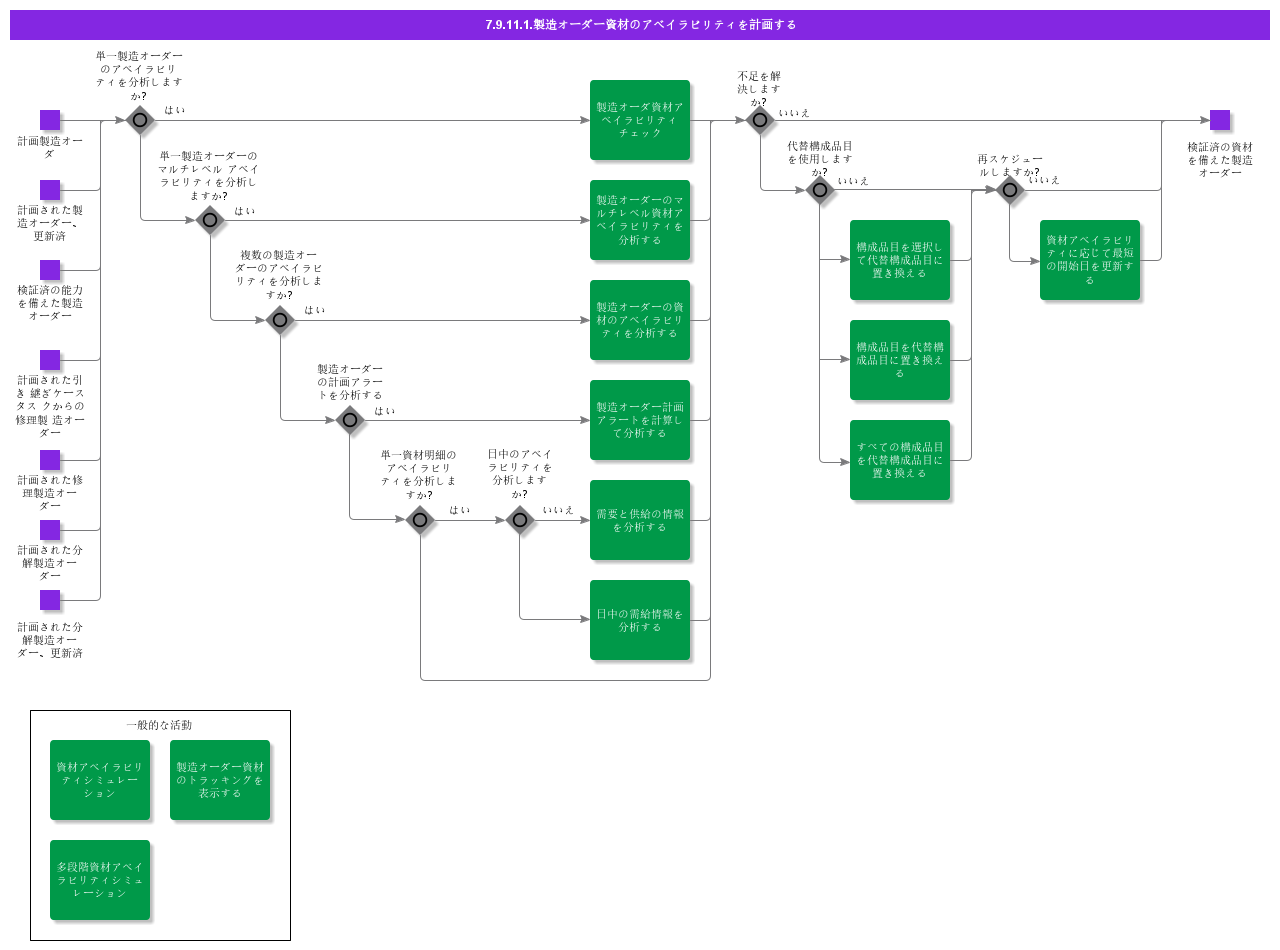Expand the 複数の製造オーダーのアベイラビリティ gateway
The image size is (1280, 950).
278,318
